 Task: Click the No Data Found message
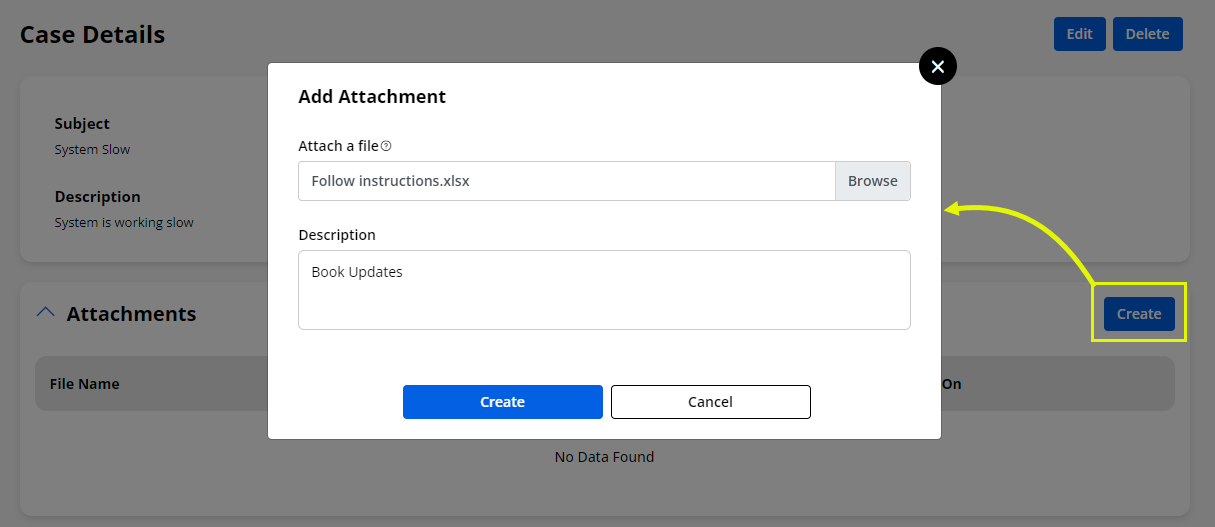tap(604, 457)
